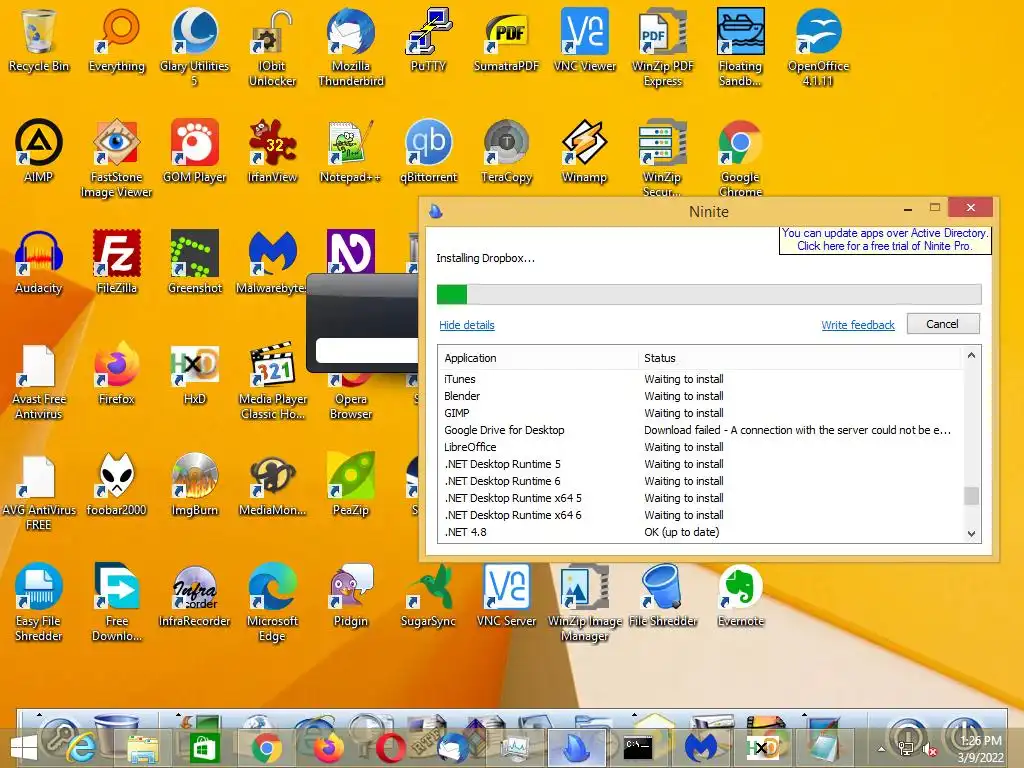Open Firefox desktop shortcut

point(116,372)
